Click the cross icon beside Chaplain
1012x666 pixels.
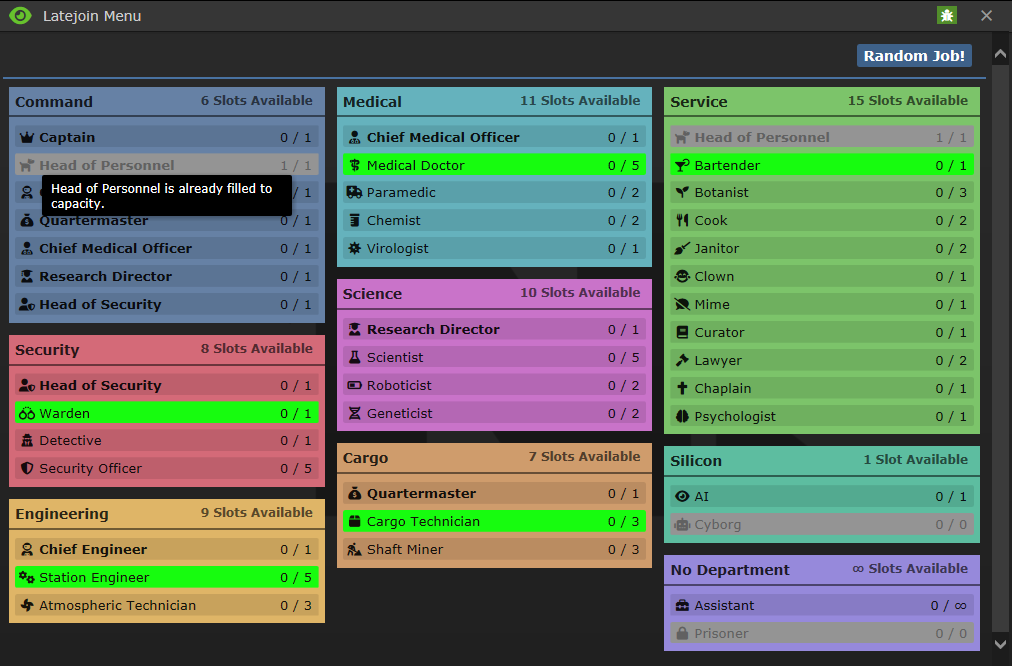(682, 388)
